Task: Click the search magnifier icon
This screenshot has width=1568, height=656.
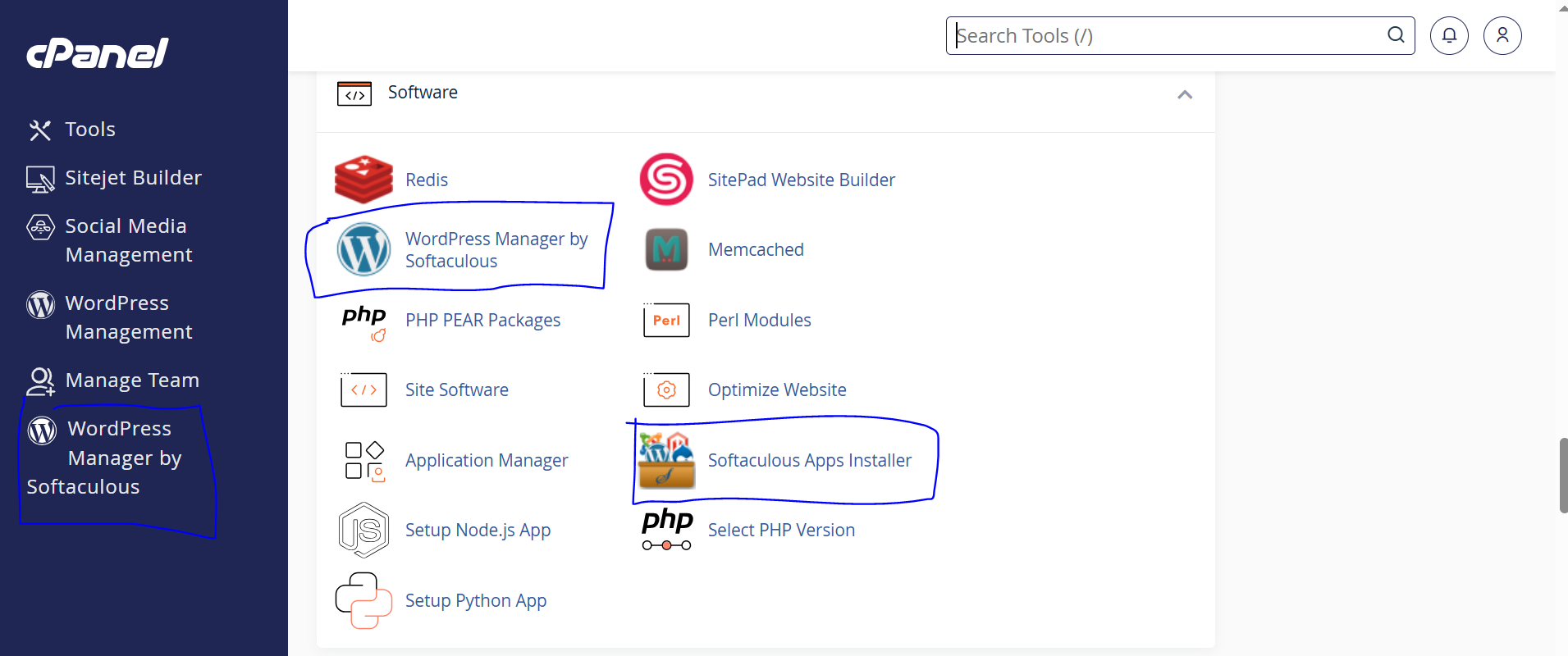Action: tap(1396, 34)
